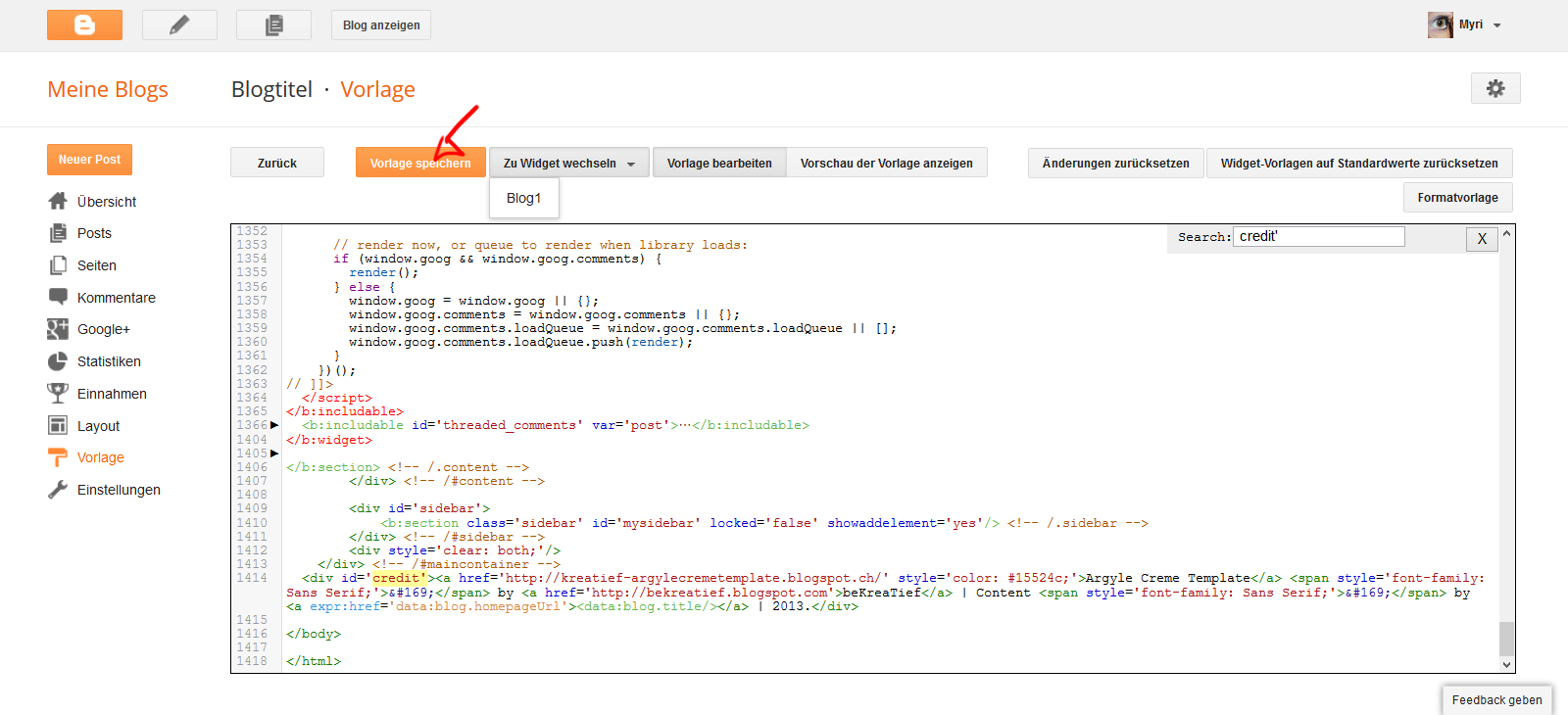Open Kommentare in the sidebar
The image size is (1568, 715).
point(117,298)
